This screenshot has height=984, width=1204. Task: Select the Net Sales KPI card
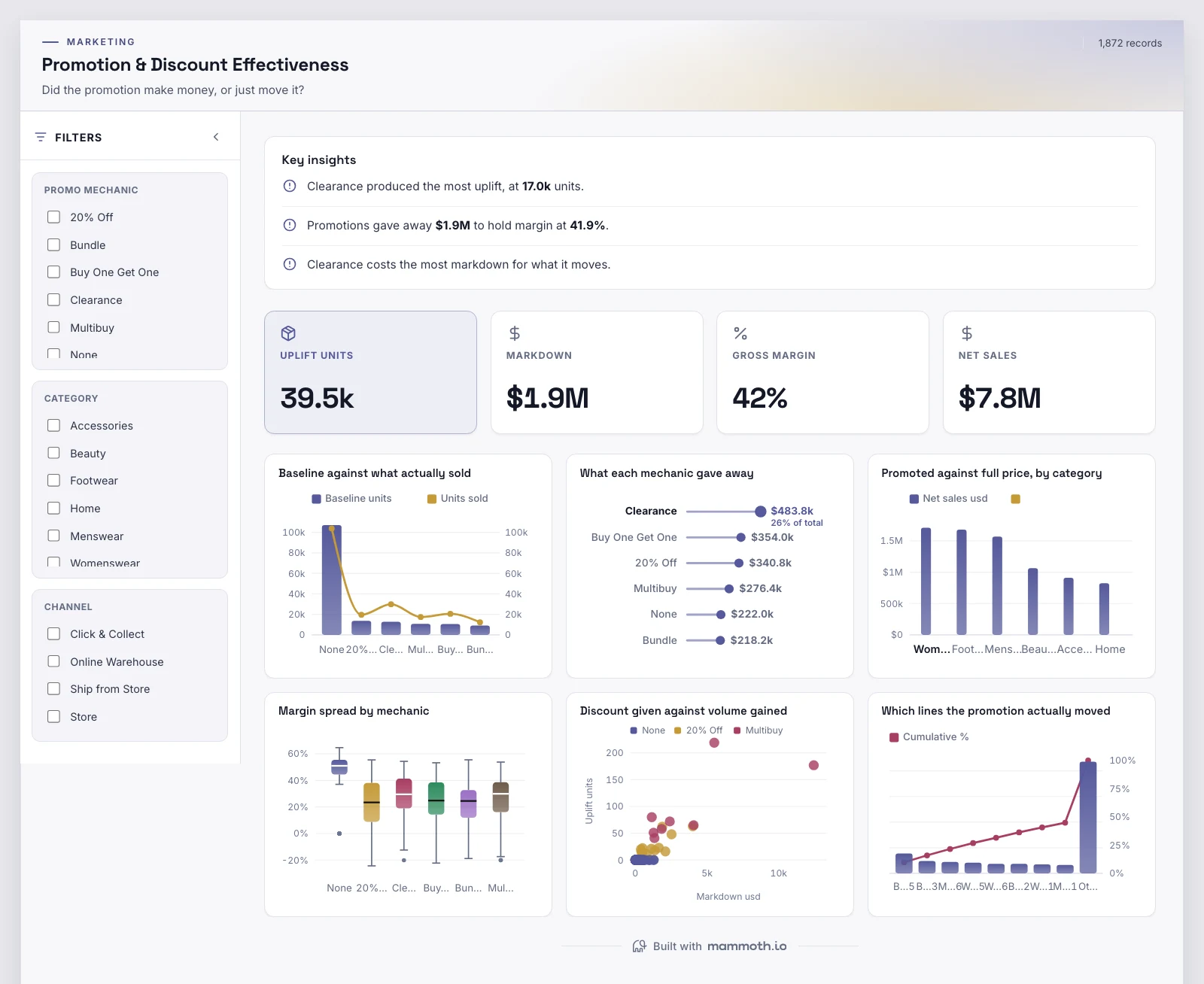1049,372
